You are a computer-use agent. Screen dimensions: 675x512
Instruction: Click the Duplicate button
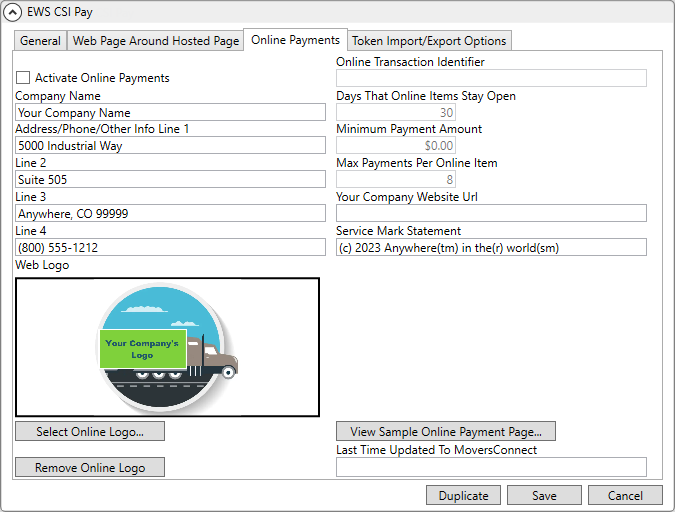coord(463,495)
